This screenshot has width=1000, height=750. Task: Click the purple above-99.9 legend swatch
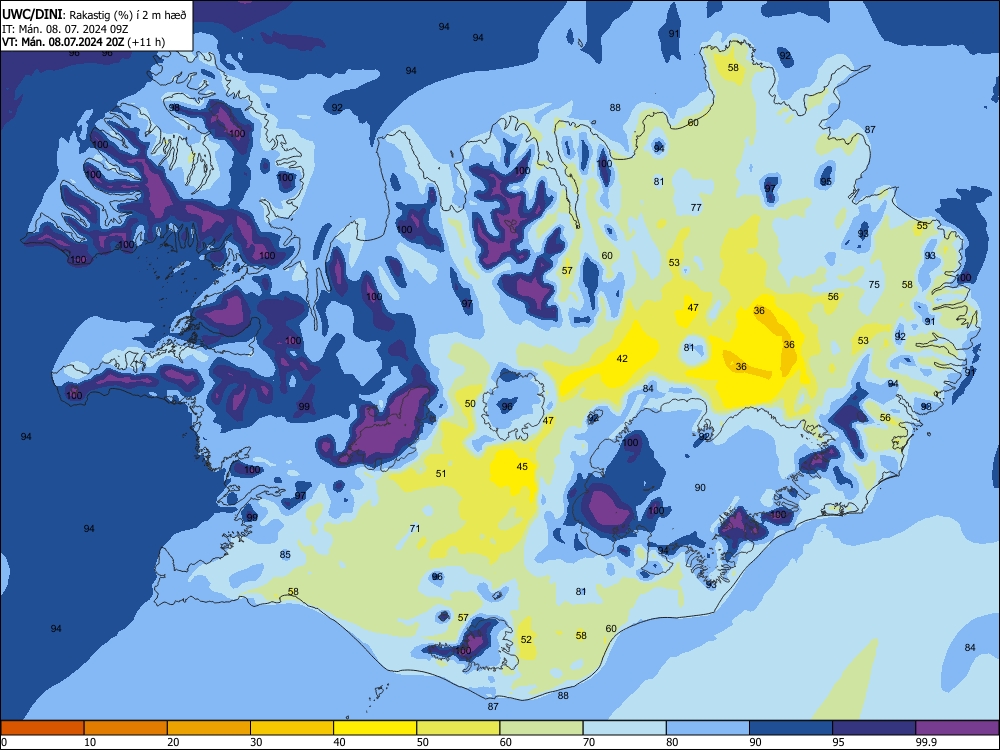tap(957, 728)
